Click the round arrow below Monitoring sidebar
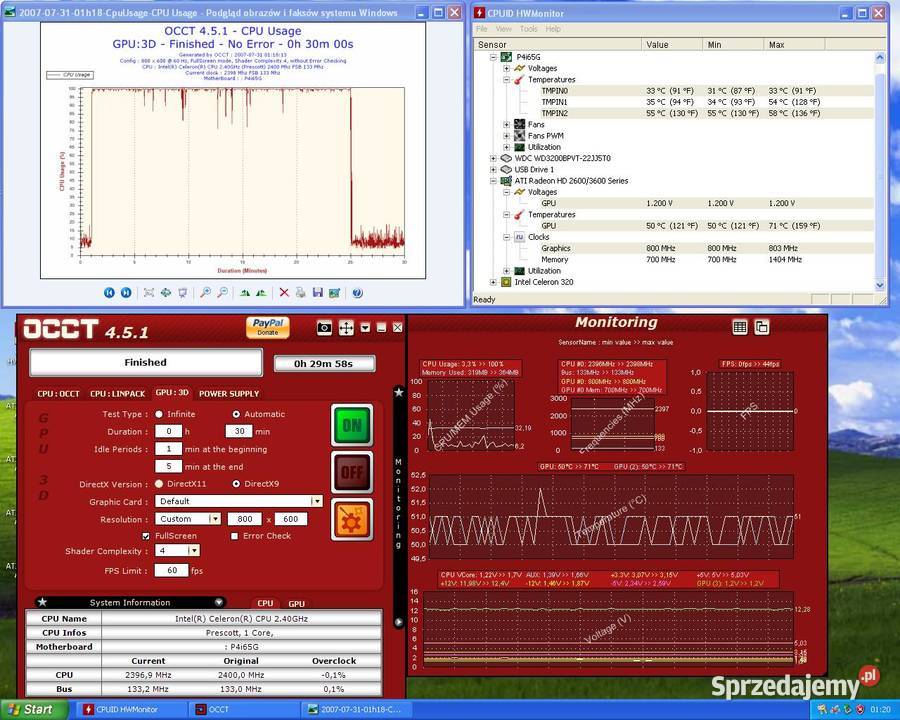This screenshot has height=720, width=900. point(399,622)
